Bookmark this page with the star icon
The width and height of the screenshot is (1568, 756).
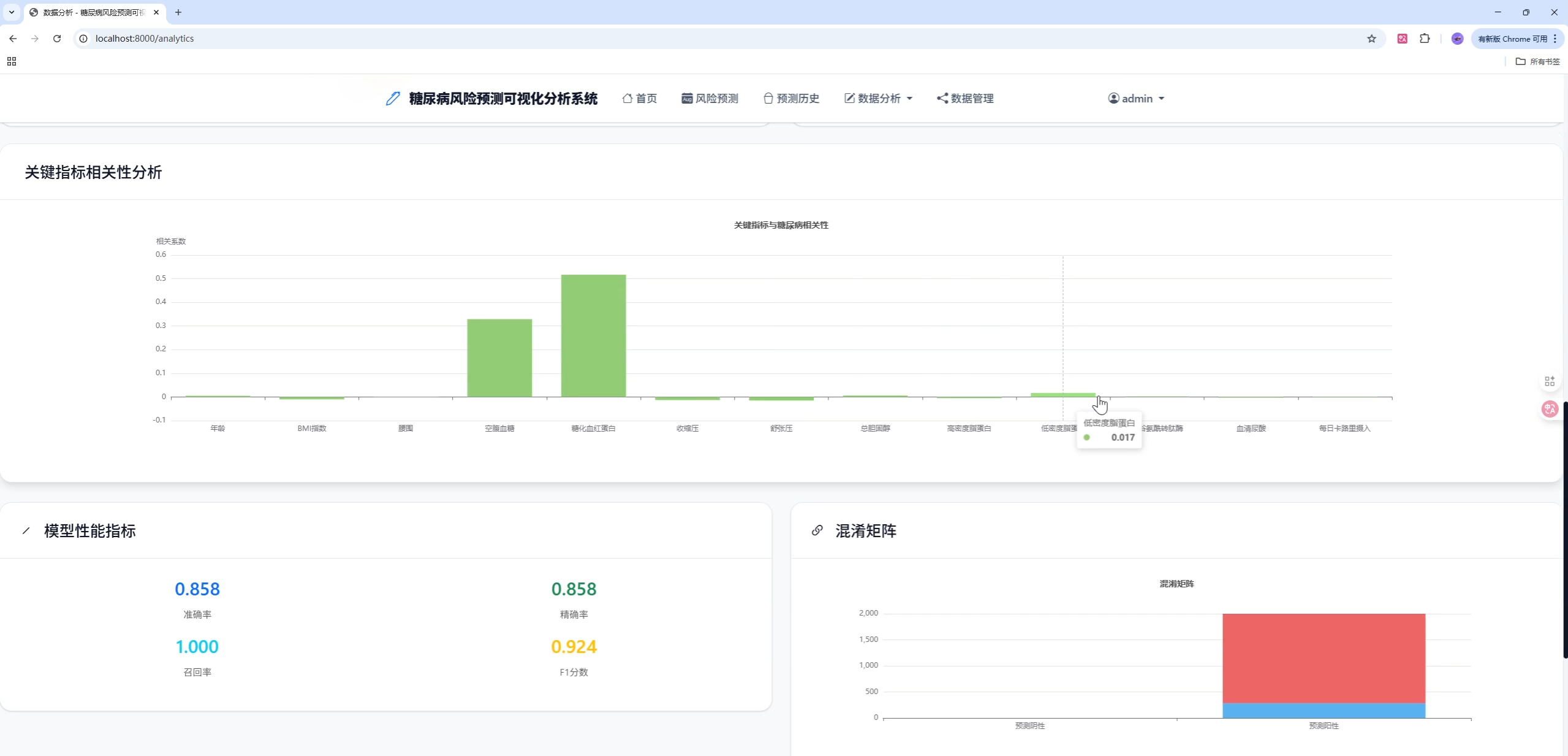[1371, 39]
